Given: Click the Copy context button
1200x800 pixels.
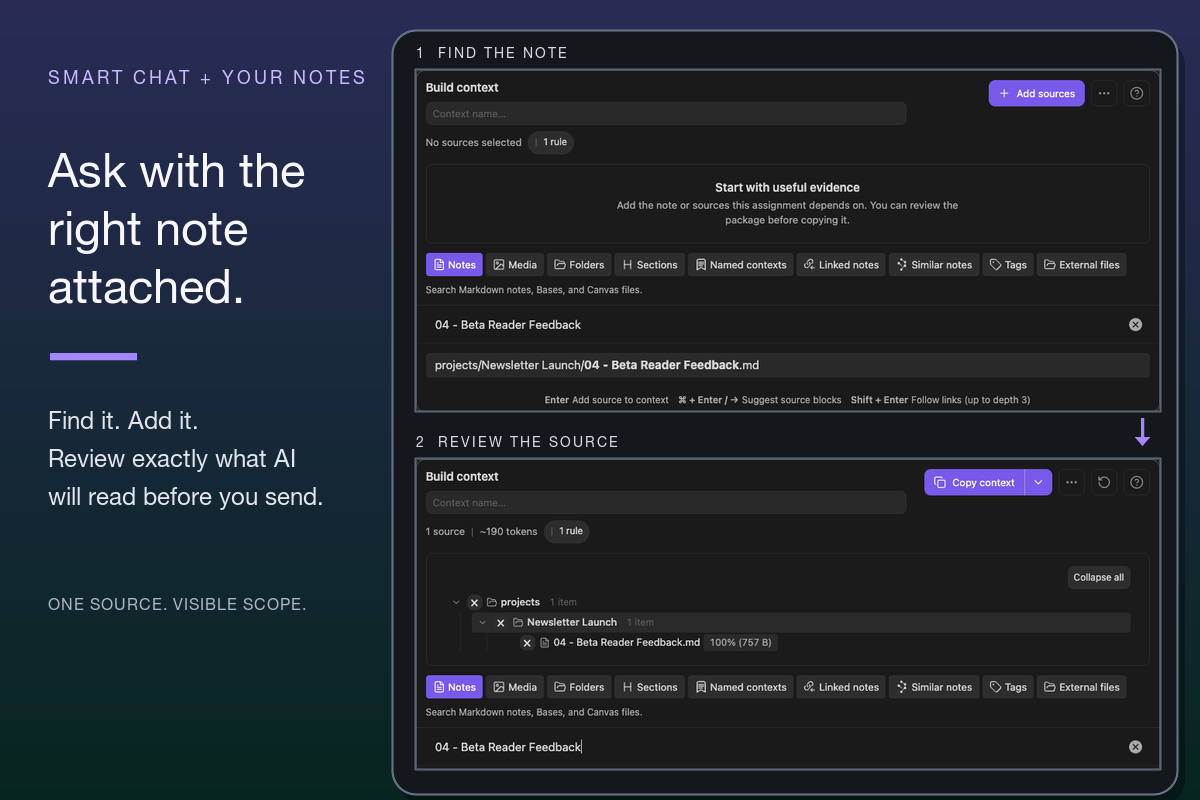Looking at the screenshot, I should point(975,482).
